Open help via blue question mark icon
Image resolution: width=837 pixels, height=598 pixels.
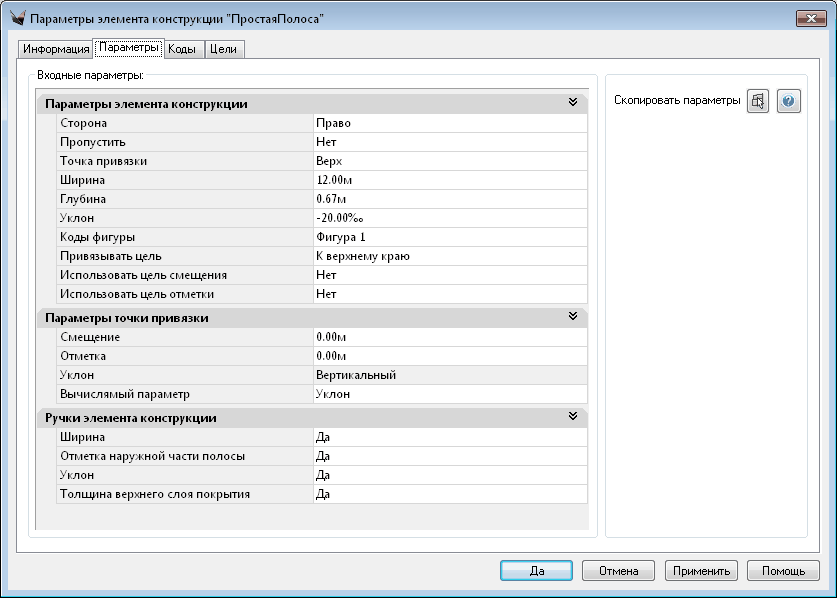pos(789,101)
